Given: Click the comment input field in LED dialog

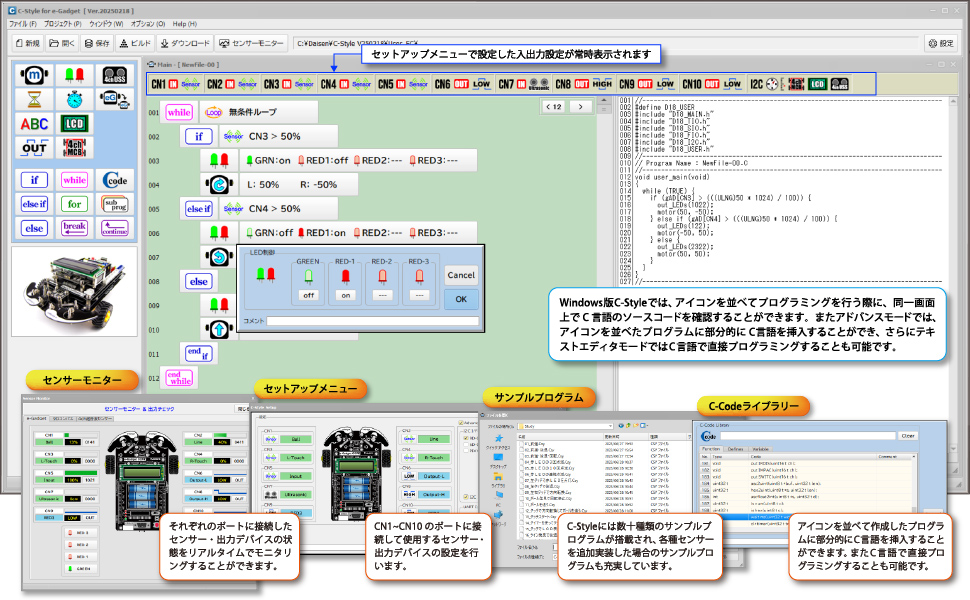Looking at the screenshot, I should [371, 321].
